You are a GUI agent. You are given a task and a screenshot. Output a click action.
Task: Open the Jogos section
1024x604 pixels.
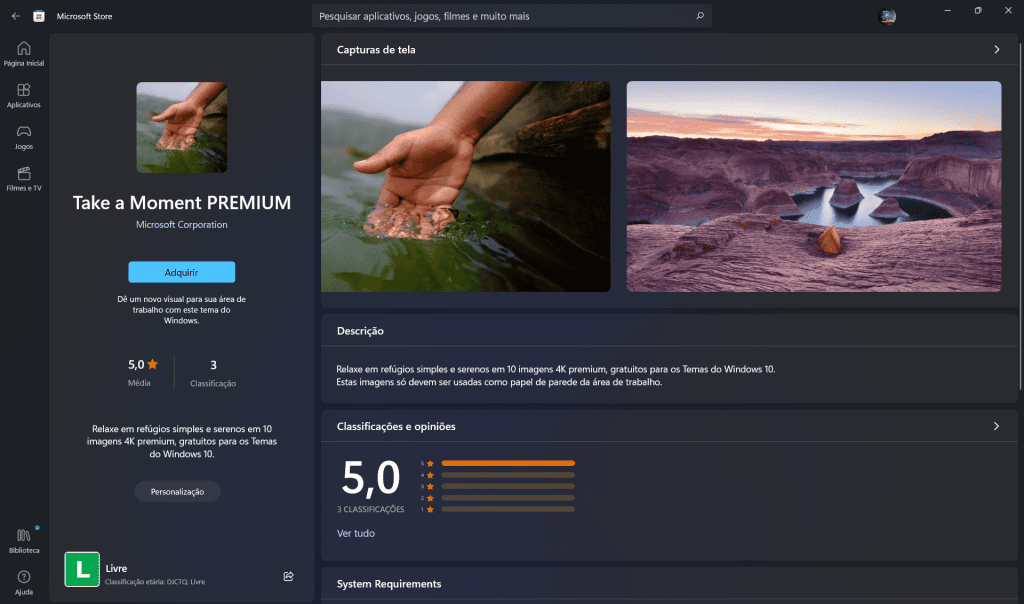[24, 138]
